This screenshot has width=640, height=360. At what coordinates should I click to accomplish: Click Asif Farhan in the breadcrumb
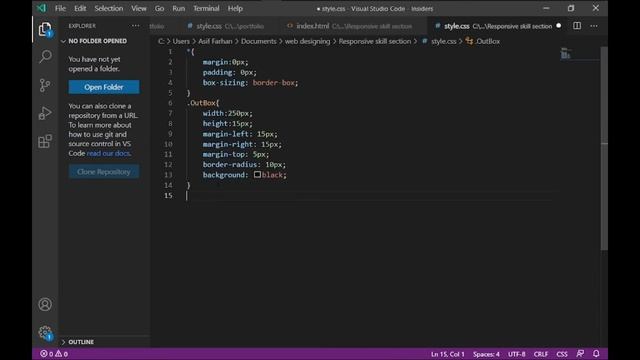tap(215, 41)
